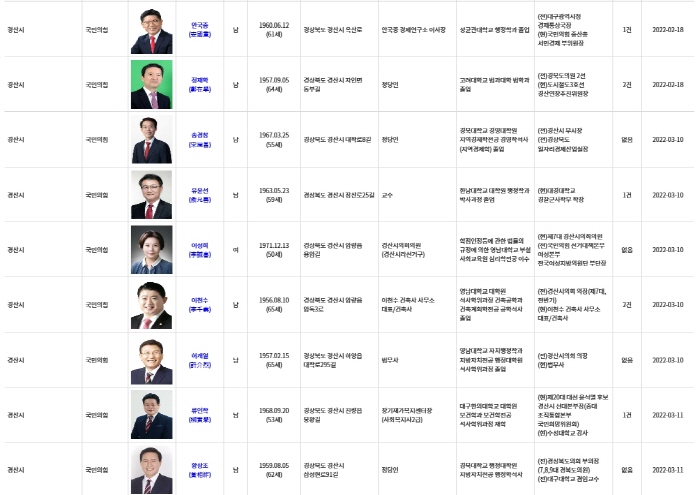Open candidate link 송경창
This screenshot has height=495, width=700.
pos(200,140)
